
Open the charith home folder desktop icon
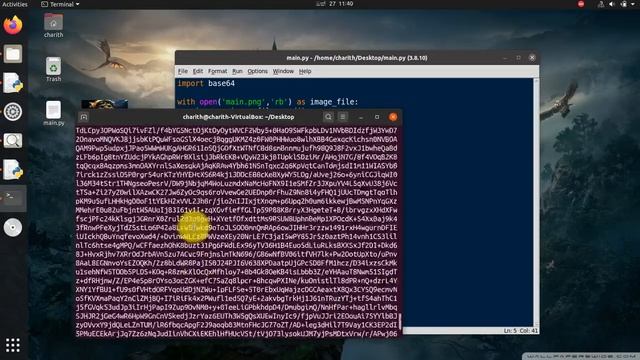(53, 25)
